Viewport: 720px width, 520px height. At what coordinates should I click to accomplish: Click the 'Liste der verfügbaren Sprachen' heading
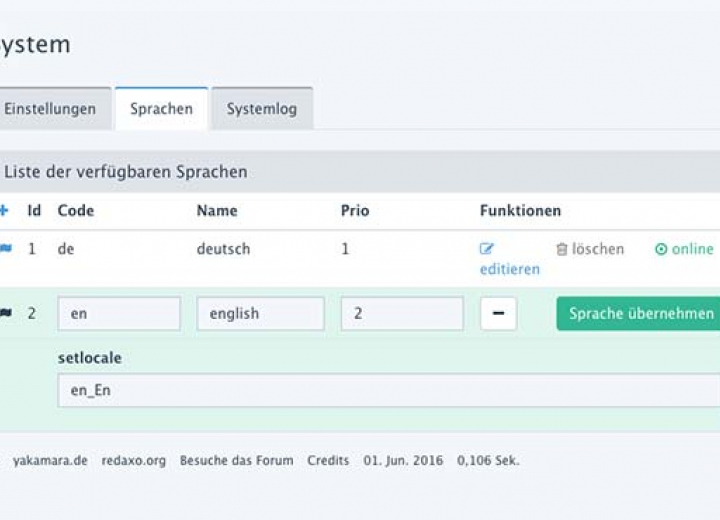coord(125,172)
